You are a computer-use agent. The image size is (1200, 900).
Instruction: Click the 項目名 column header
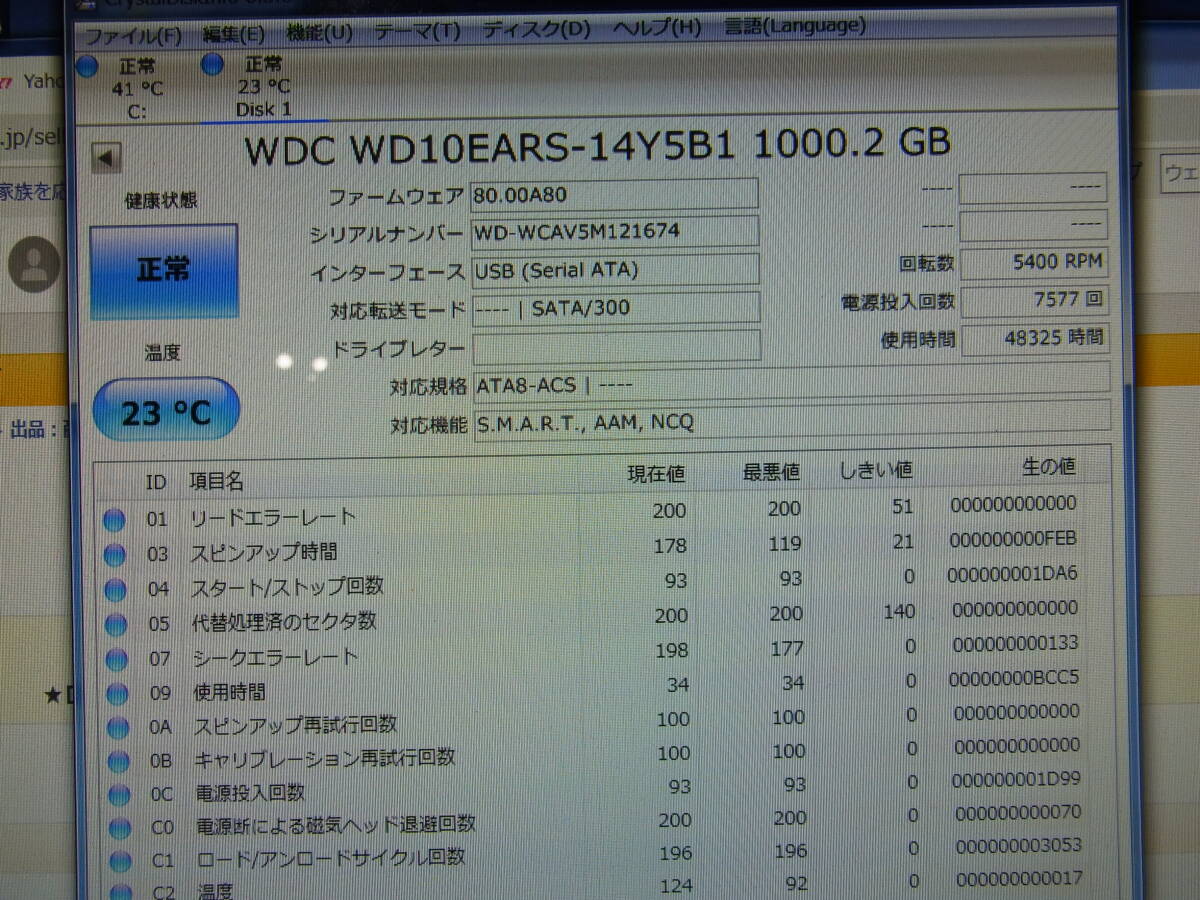pyautogui.click(x=217, y=481)
